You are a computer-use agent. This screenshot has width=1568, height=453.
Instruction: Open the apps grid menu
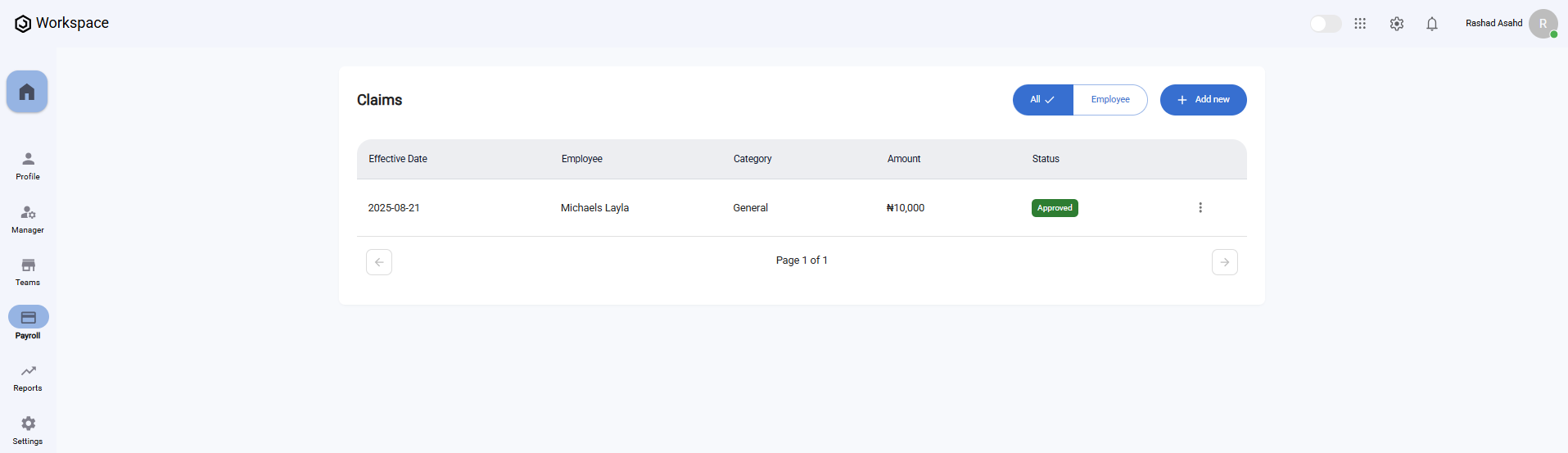coord(1360,24)
